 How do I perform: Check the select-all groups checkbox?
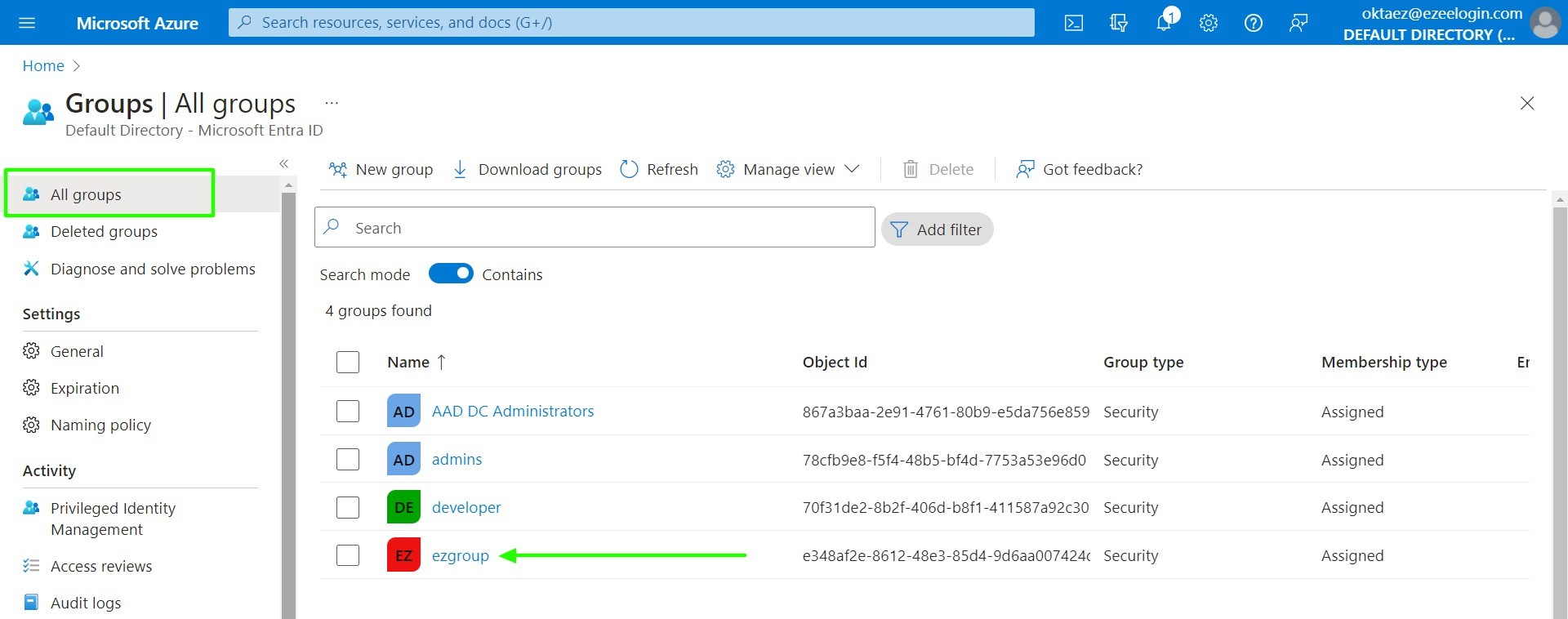[348, 362]
